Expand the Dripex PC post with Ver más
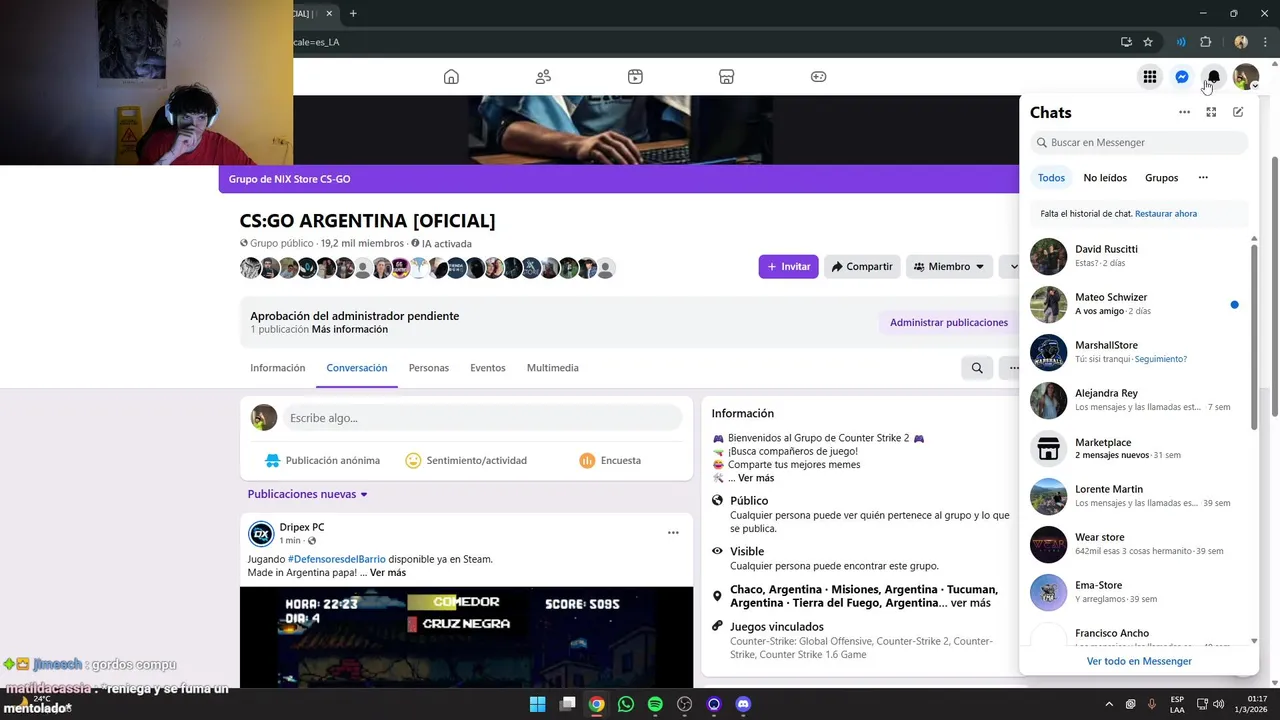The width and height of the screenshot is (1280, 720). click(x=388, y=573)
